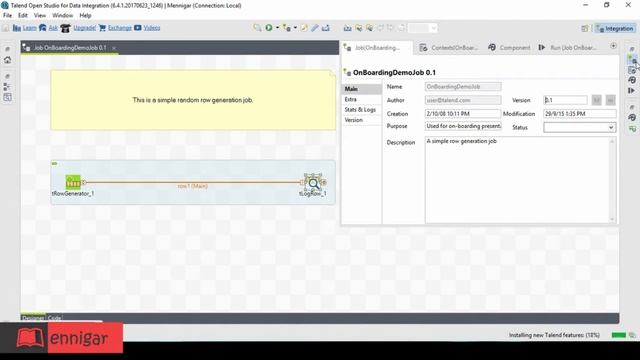Click the Author field
640x360 pixels.
click(x=463, y=100)
